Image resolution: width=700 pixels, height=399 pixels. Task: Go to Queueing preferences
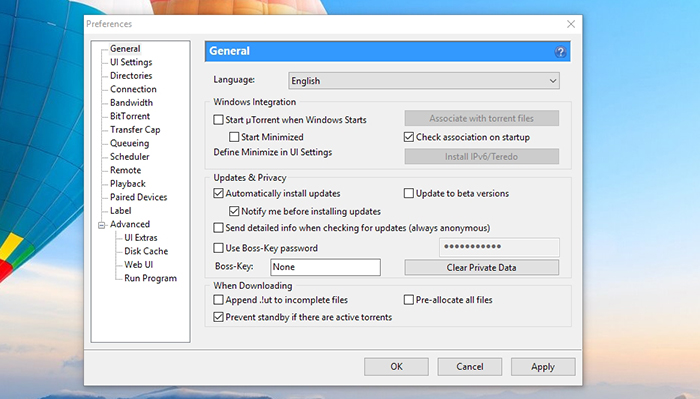point(129,143)
